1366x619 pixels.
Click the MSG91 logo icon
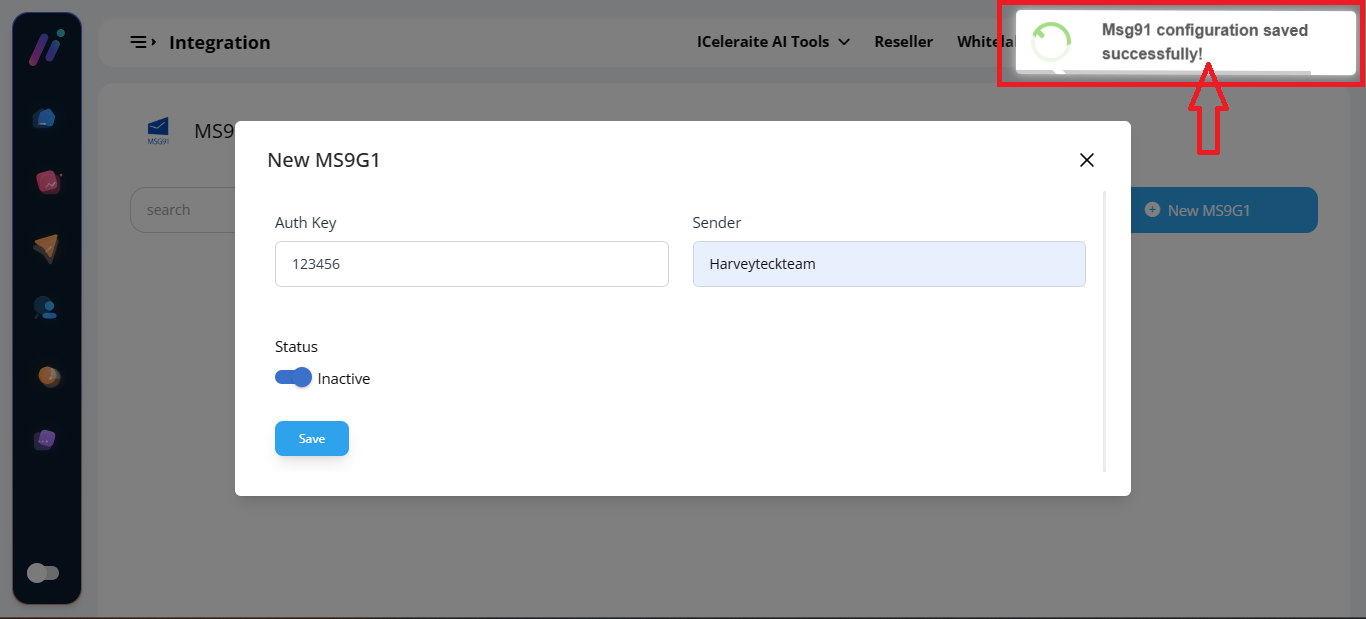click(x=158, y=131)
